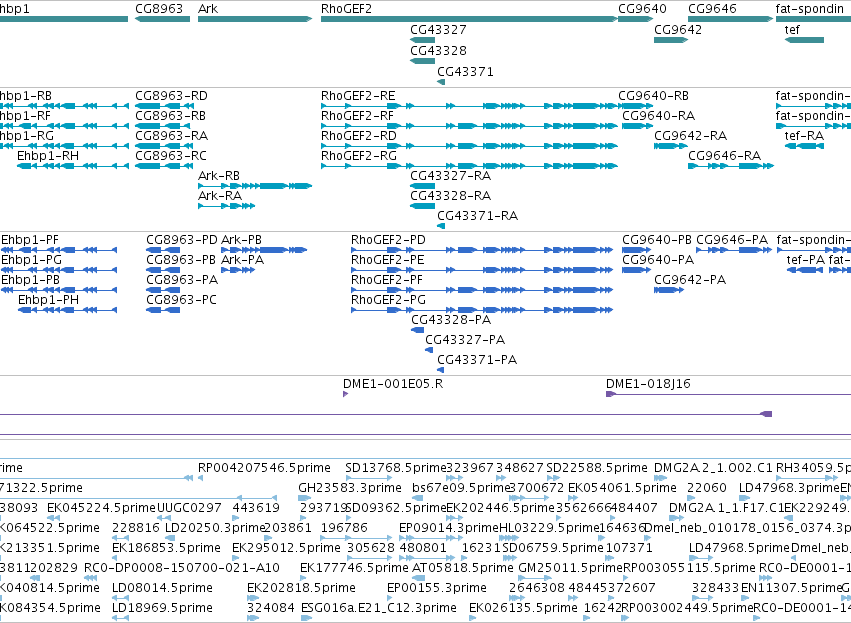Click protein RhoGEF2-PF
Image resolution: width=851 pixels, height=623 pixels.
[x=387, y=280]
